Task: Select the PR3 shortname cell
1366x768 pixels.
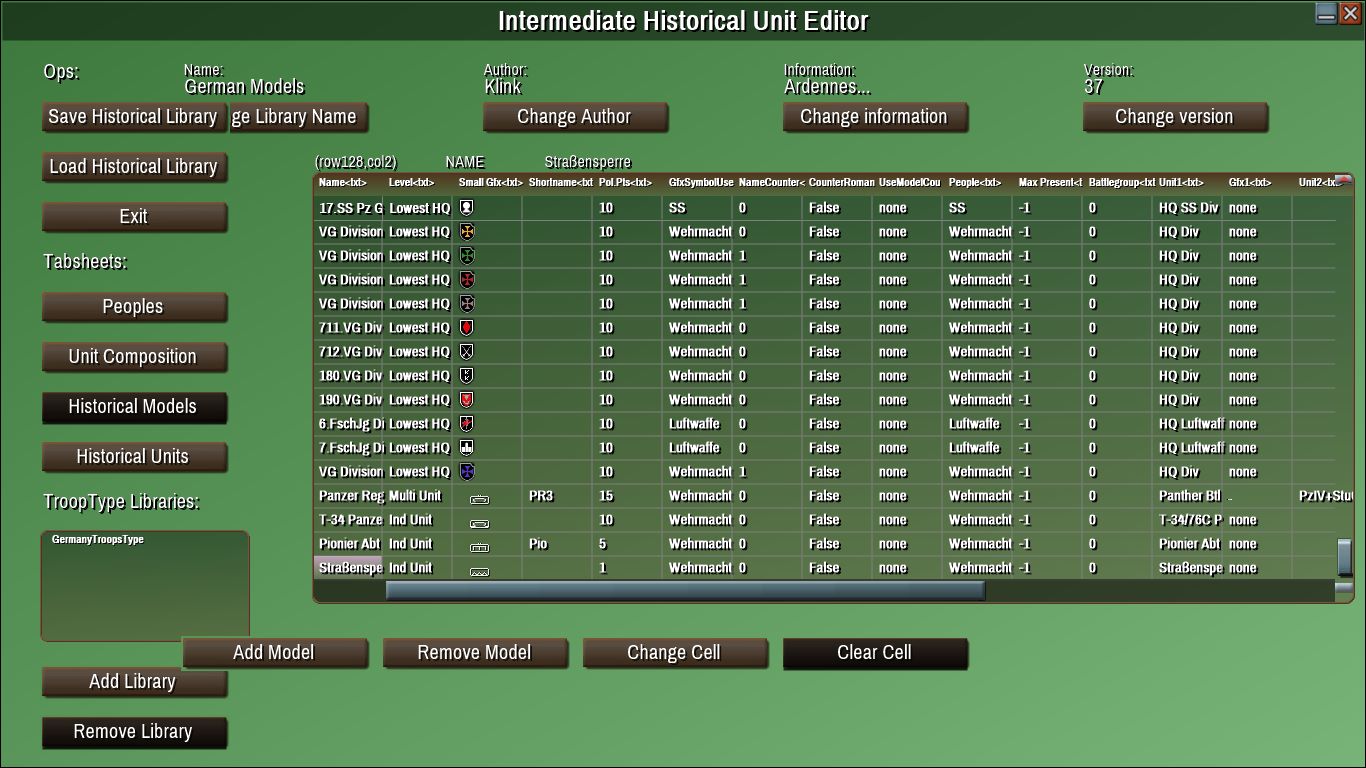Action: click(558, 496)
